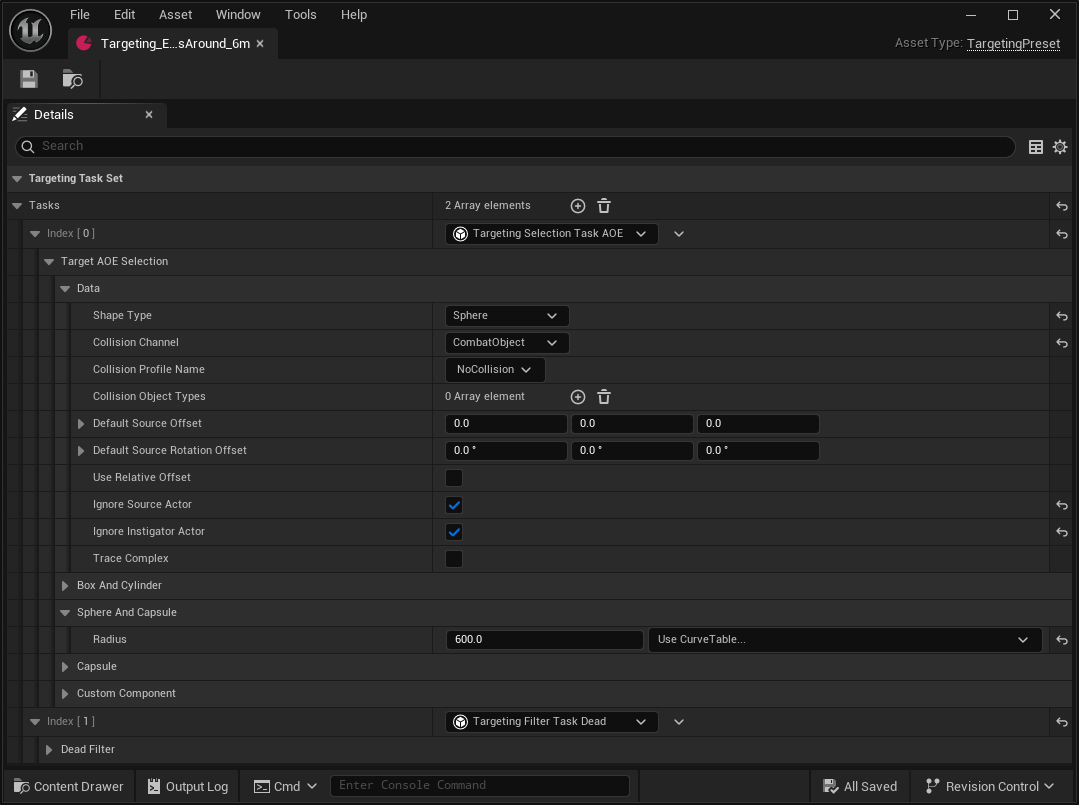Open the File menu
Image resolution: width=1079 pixels, height=805 pixels.
80,14
